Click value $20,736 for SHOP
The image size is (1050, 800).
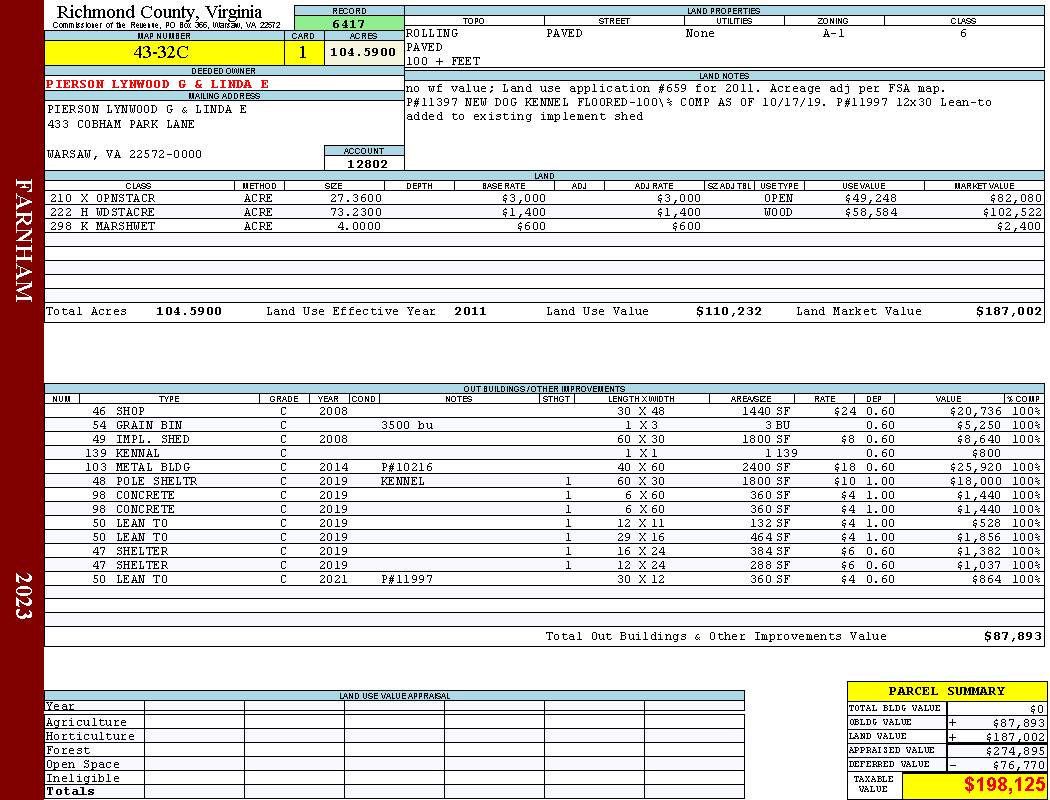pyautogui.click(x=976, y=411)
